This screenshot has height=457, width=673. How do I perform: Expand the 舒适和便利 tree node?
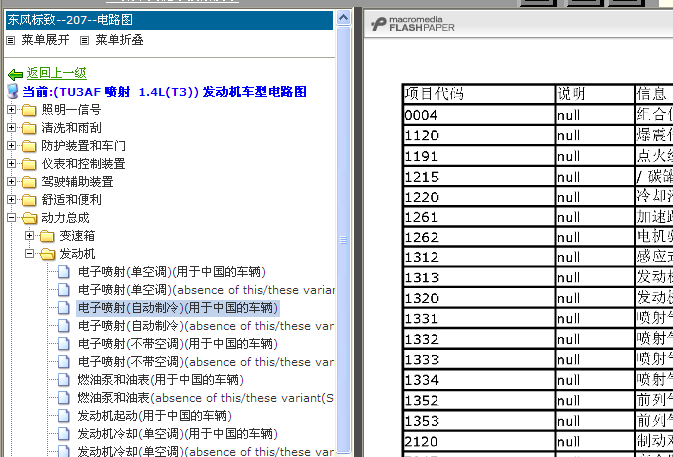tap(12, 200)
